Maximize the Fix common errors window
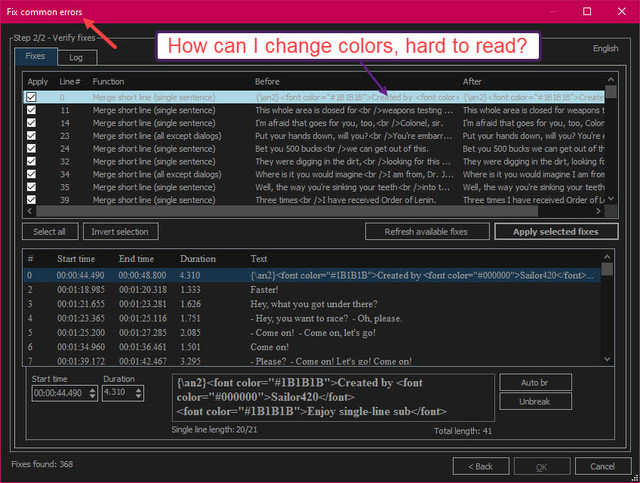The image size is (640, 483). [587, 11]
